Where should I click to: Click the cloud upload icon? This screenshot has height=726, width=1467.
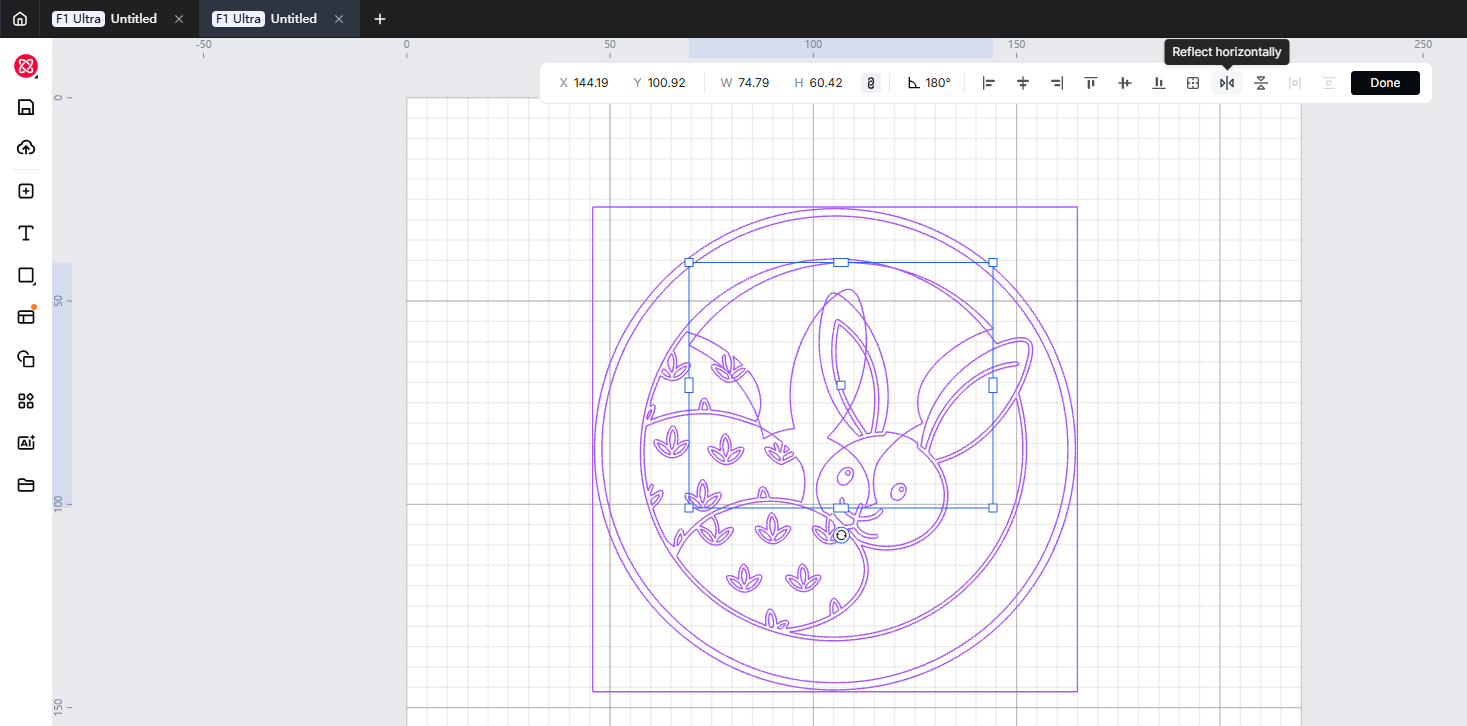click(x=26, y=148)
